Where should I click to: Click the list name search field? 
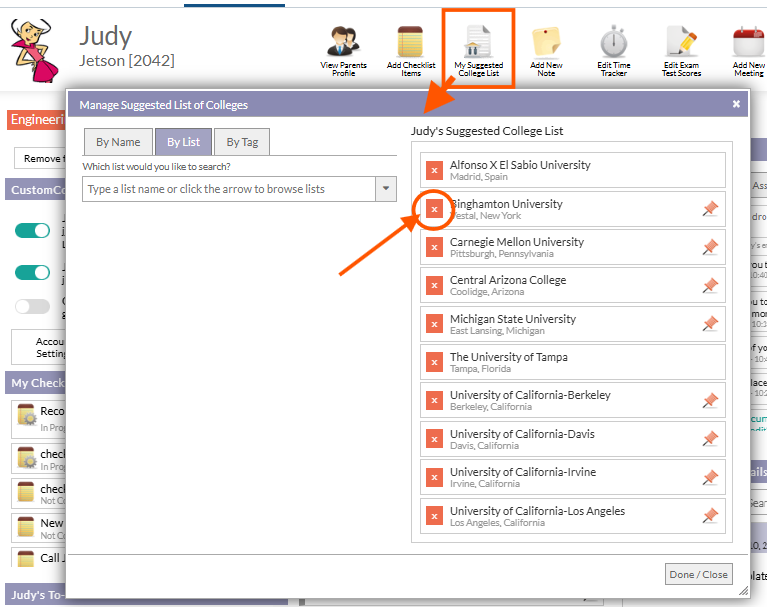point(229,189)
